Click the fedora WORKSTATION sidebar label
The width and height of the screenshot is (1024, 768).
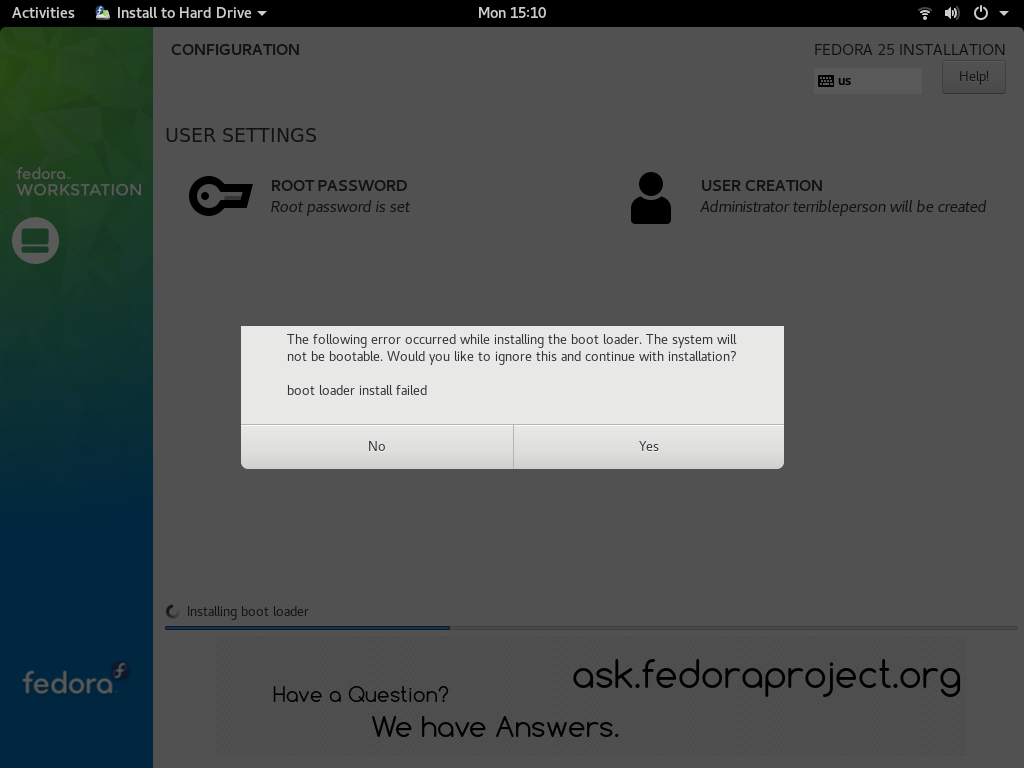coord(79,182)
